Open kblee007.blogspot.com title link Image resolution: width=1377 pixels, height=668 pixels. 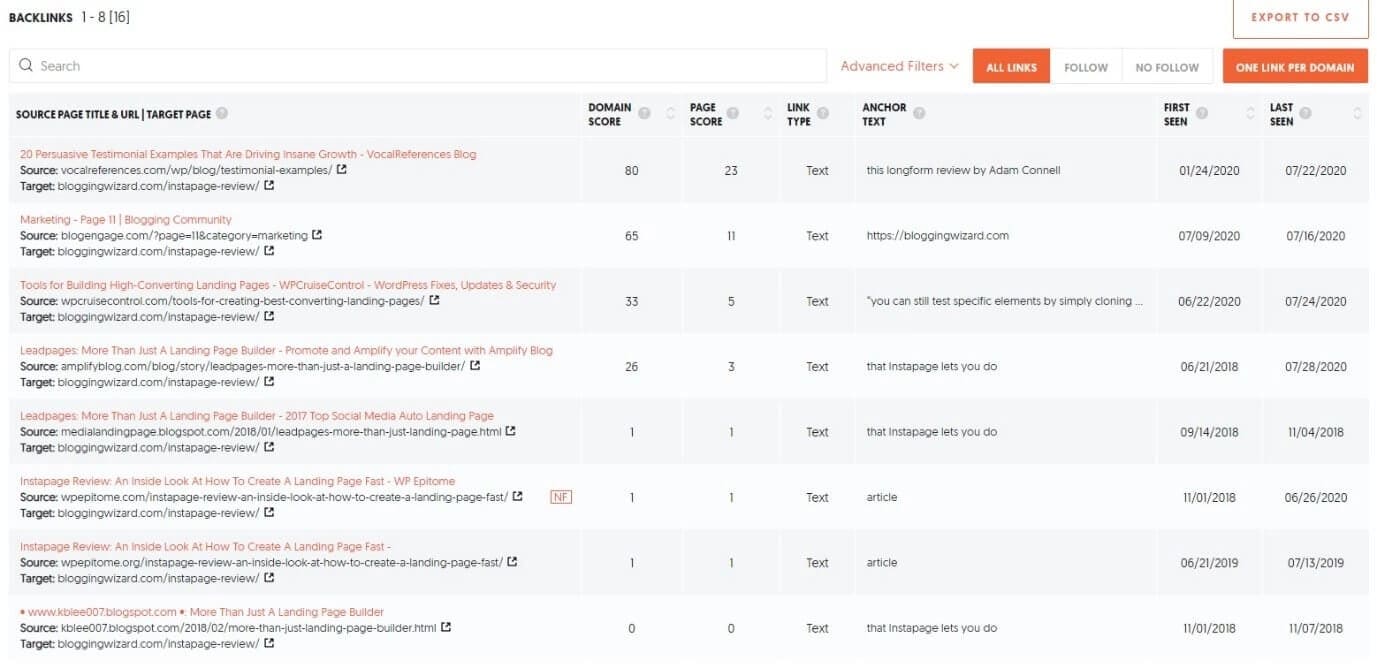click(202, 612)
